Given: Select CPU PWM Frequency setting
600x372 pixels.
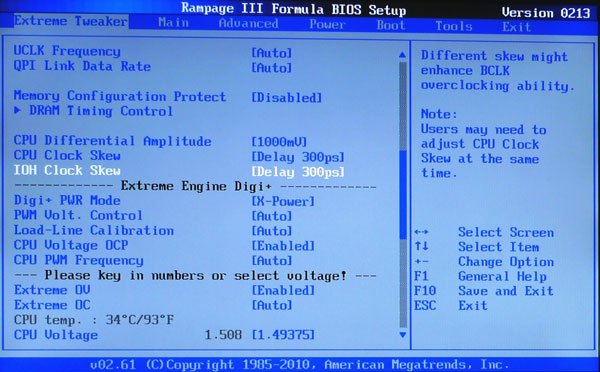Looking at the screenshot, I should click(78, 260).
